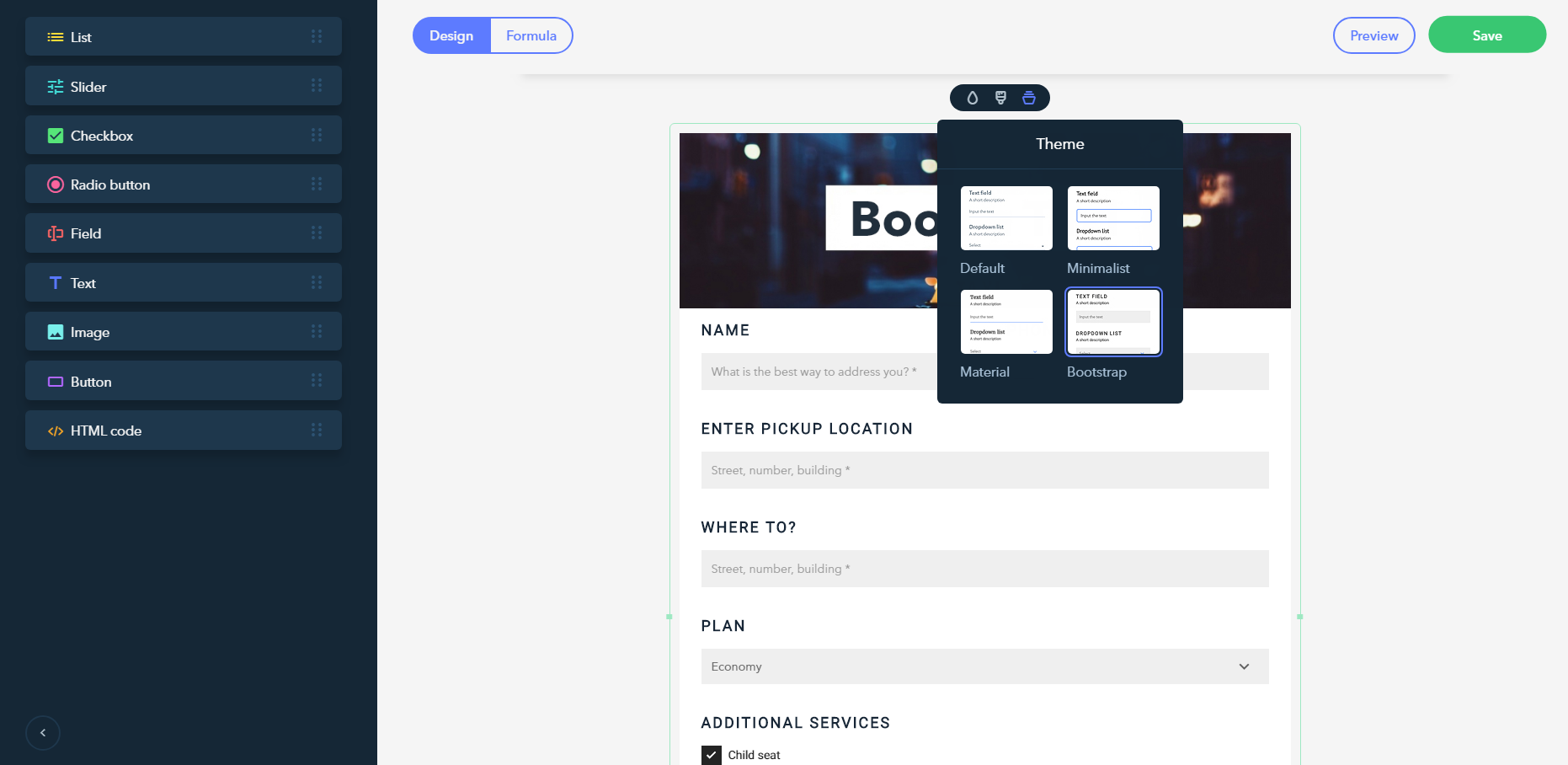Select the Radio button element icon
Image resolution: width=1568 pixels, height=765 pixels.
click(x=56, y=185)
